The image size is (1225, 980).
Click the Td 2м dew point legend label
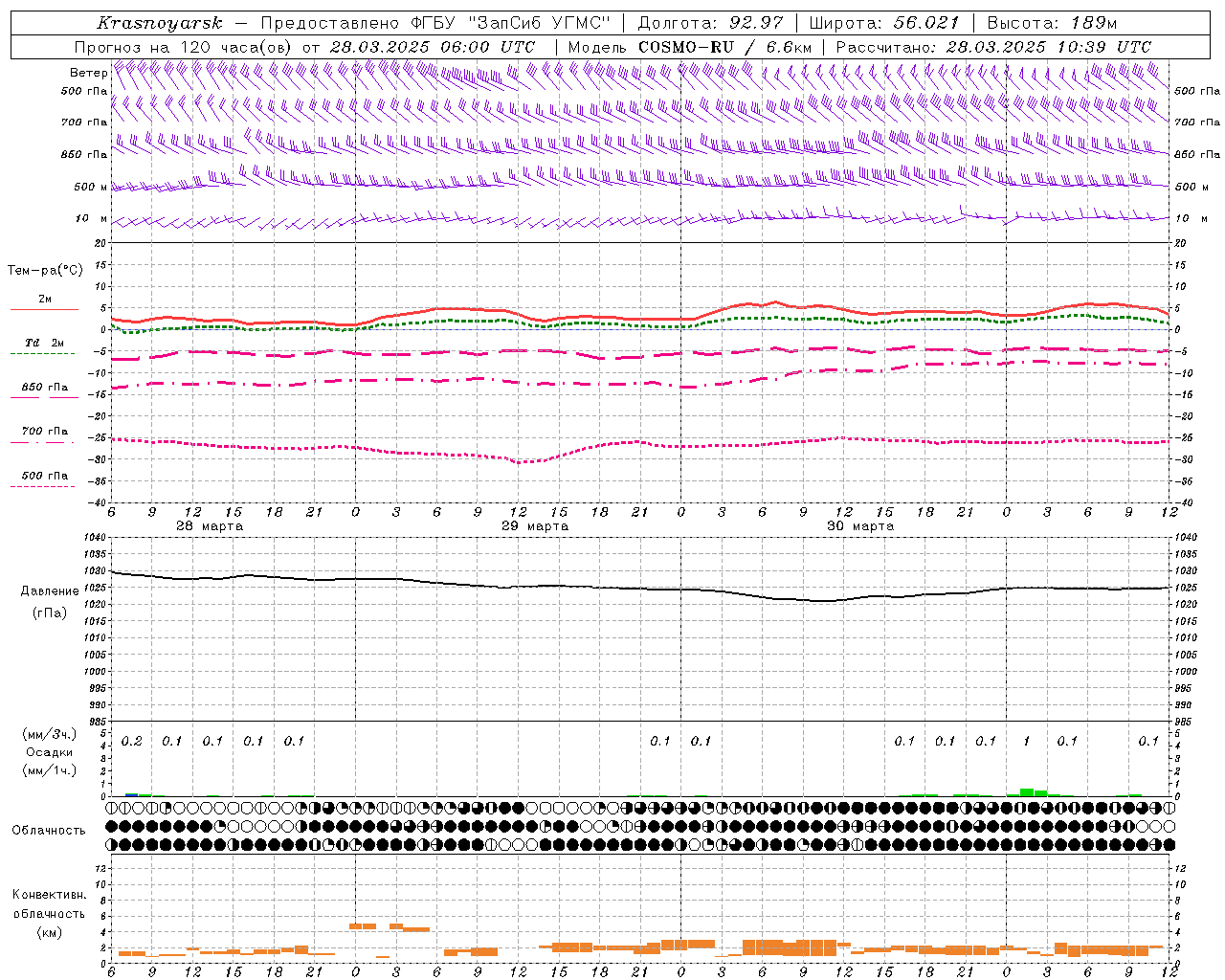(x=44, y=343)
